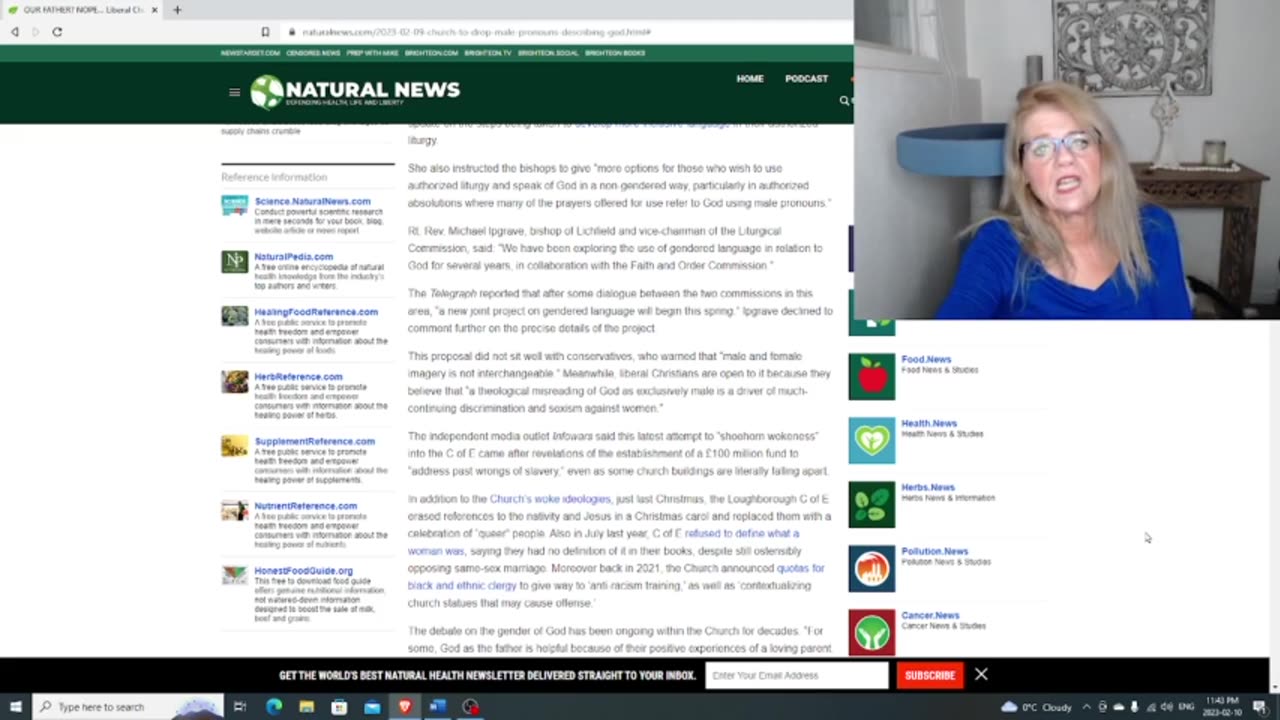Click the screen recorder taskbar icon
The height and width of the screenshot is (720, 1280).
pos(470,707)
